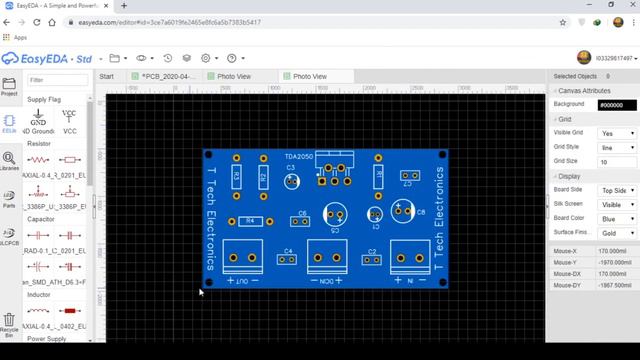
Task: Open the Board Side dropdown
Action: click(616, 191)
